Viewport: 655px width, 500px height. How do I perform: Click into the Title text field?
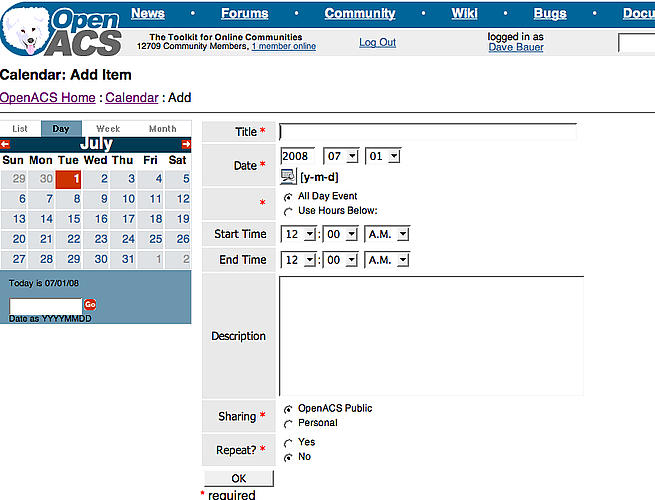click(x=427, y=132)
